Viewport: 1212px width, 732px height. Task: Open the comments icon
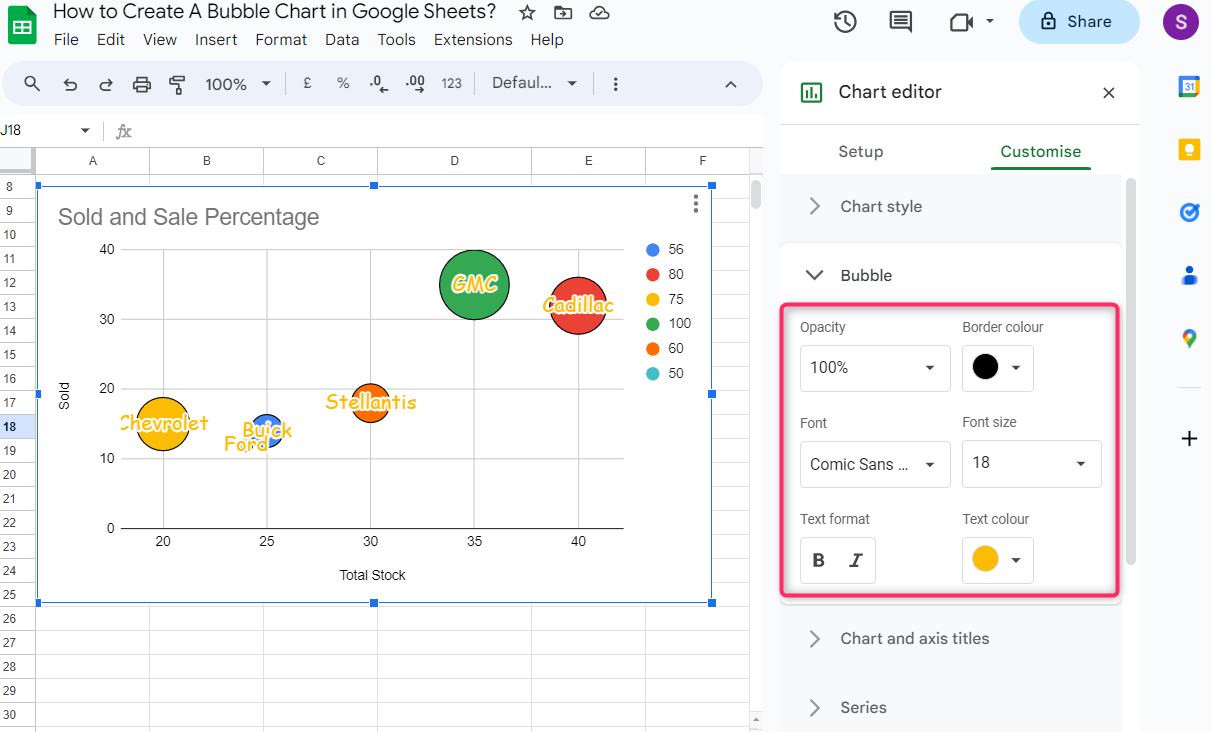[x=901, y=22]
